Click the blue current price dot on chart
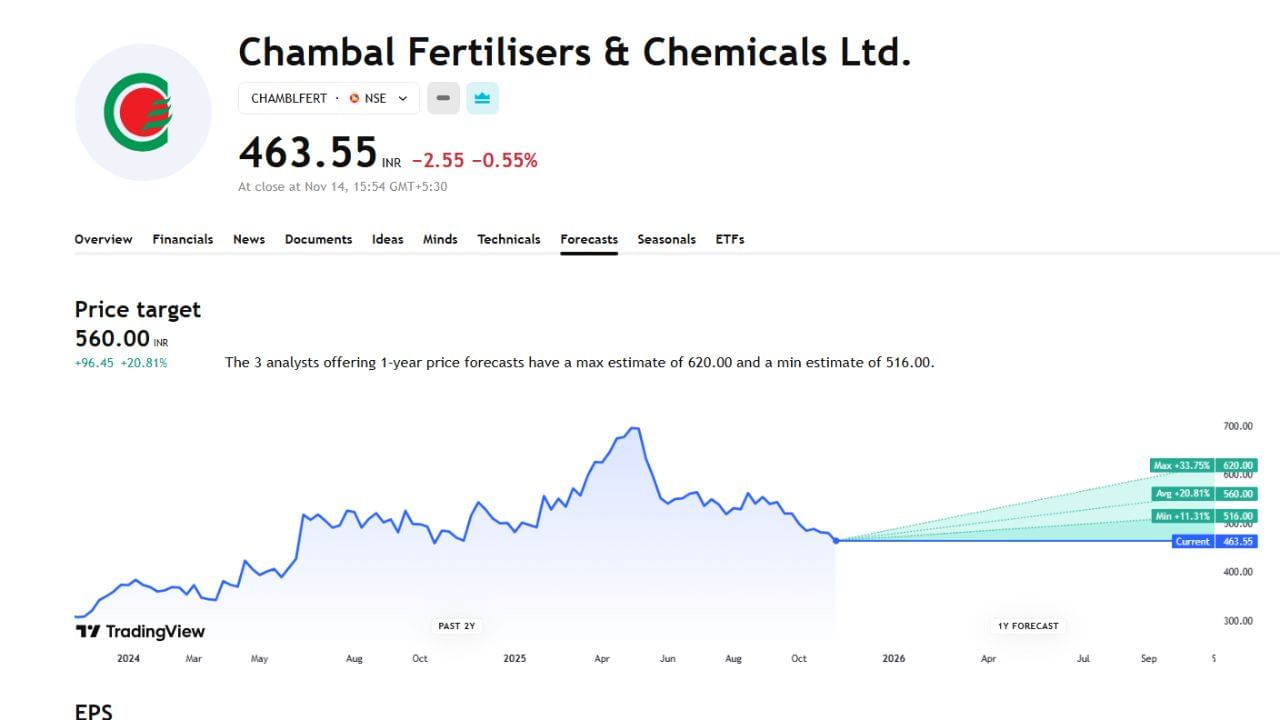 click(x=835, y=540)
